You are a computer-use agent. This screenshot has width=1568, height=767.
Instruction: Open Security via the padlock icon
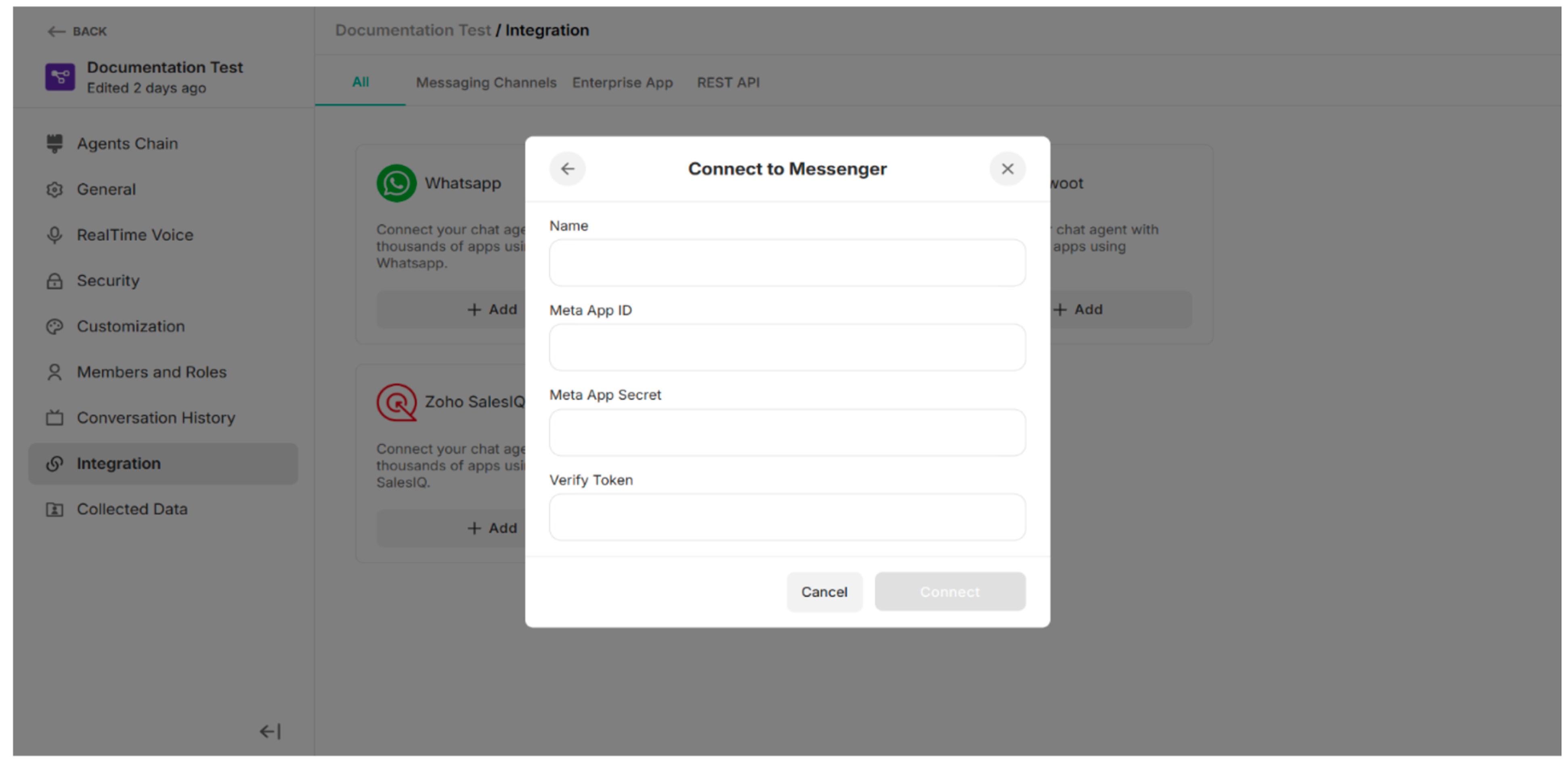55,281
